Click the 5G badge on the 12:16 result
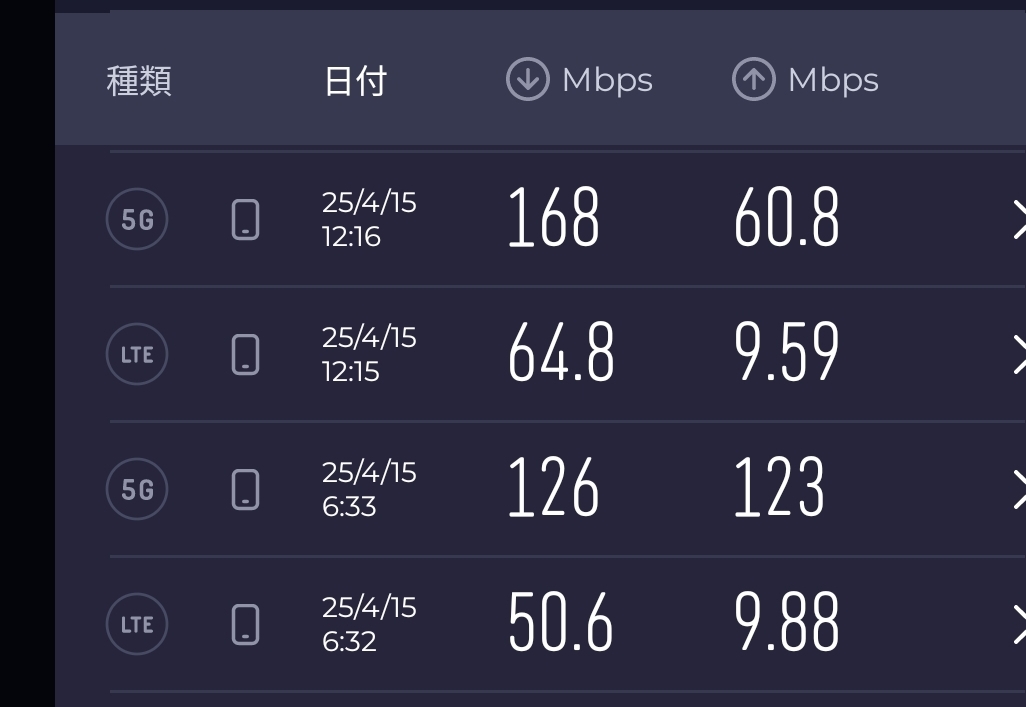 pyautogui.click(x=137, y=219)
